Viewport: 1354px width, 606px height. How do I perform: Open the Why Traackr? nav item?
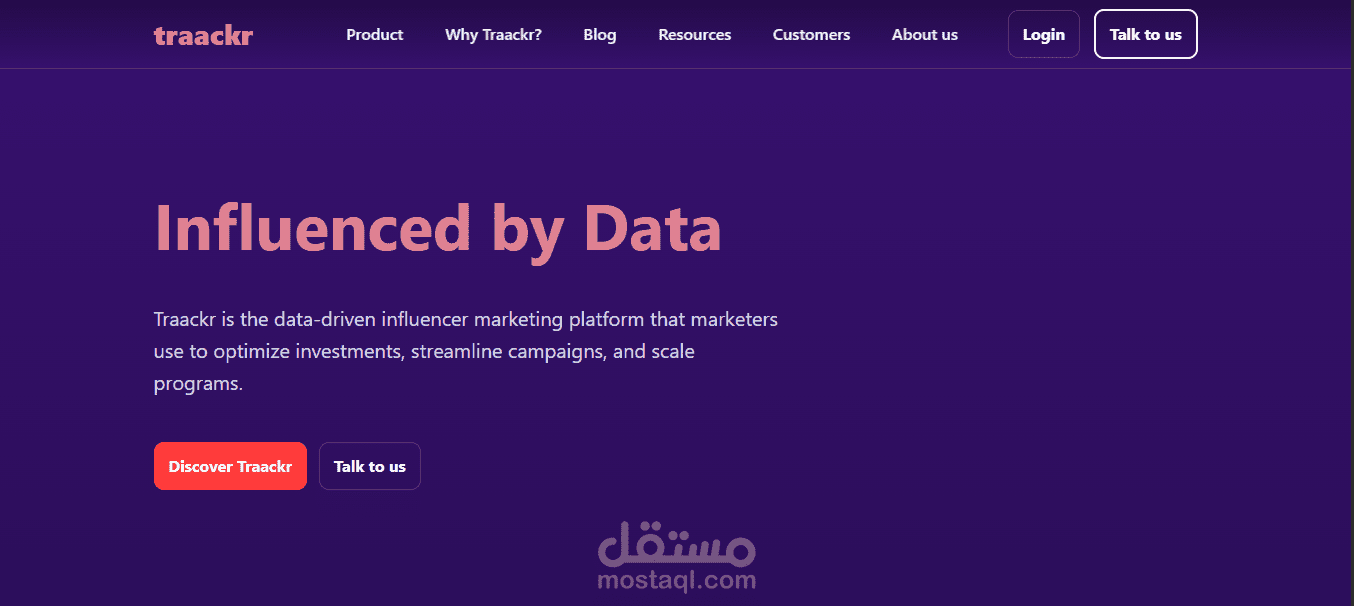493,35
